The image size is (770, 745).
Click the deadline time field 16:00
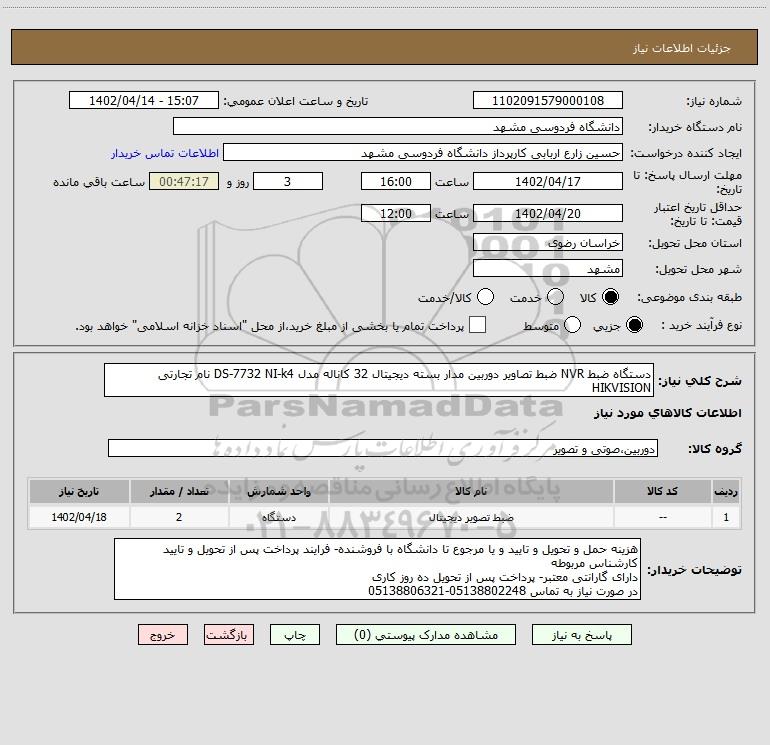(x=396, y=182)
